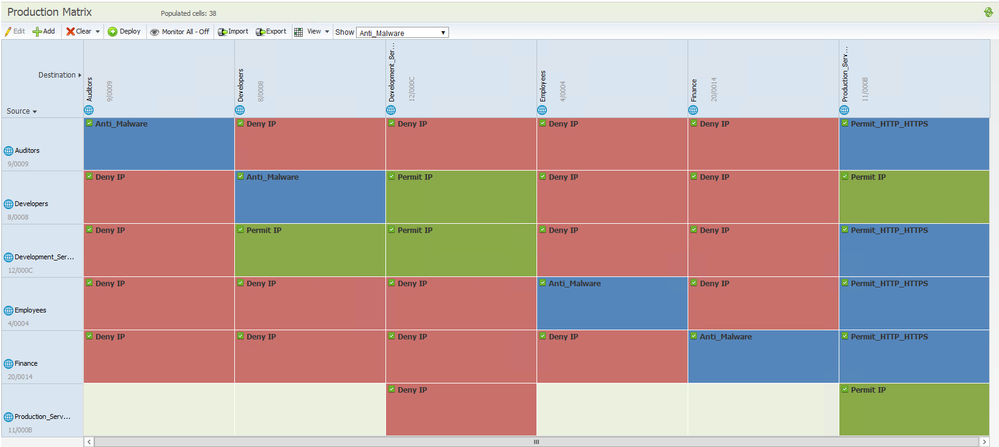The height and width of the screenshot is (447, 999).
Task: Toggle checkbox in Production_Serv-to-Development_Ser Deny IP cell
Action: tap(392, 389)
